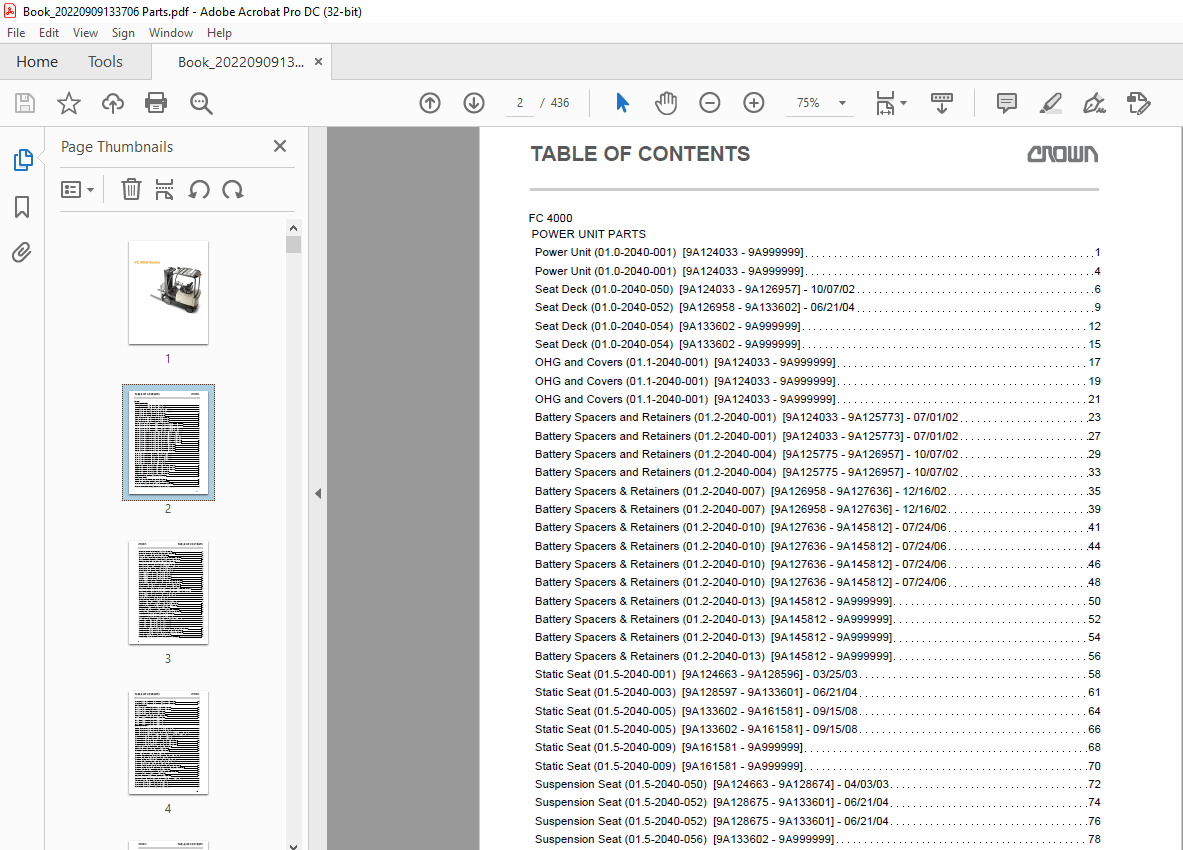Select page 3 thumbnail

[x=168, y=593]
